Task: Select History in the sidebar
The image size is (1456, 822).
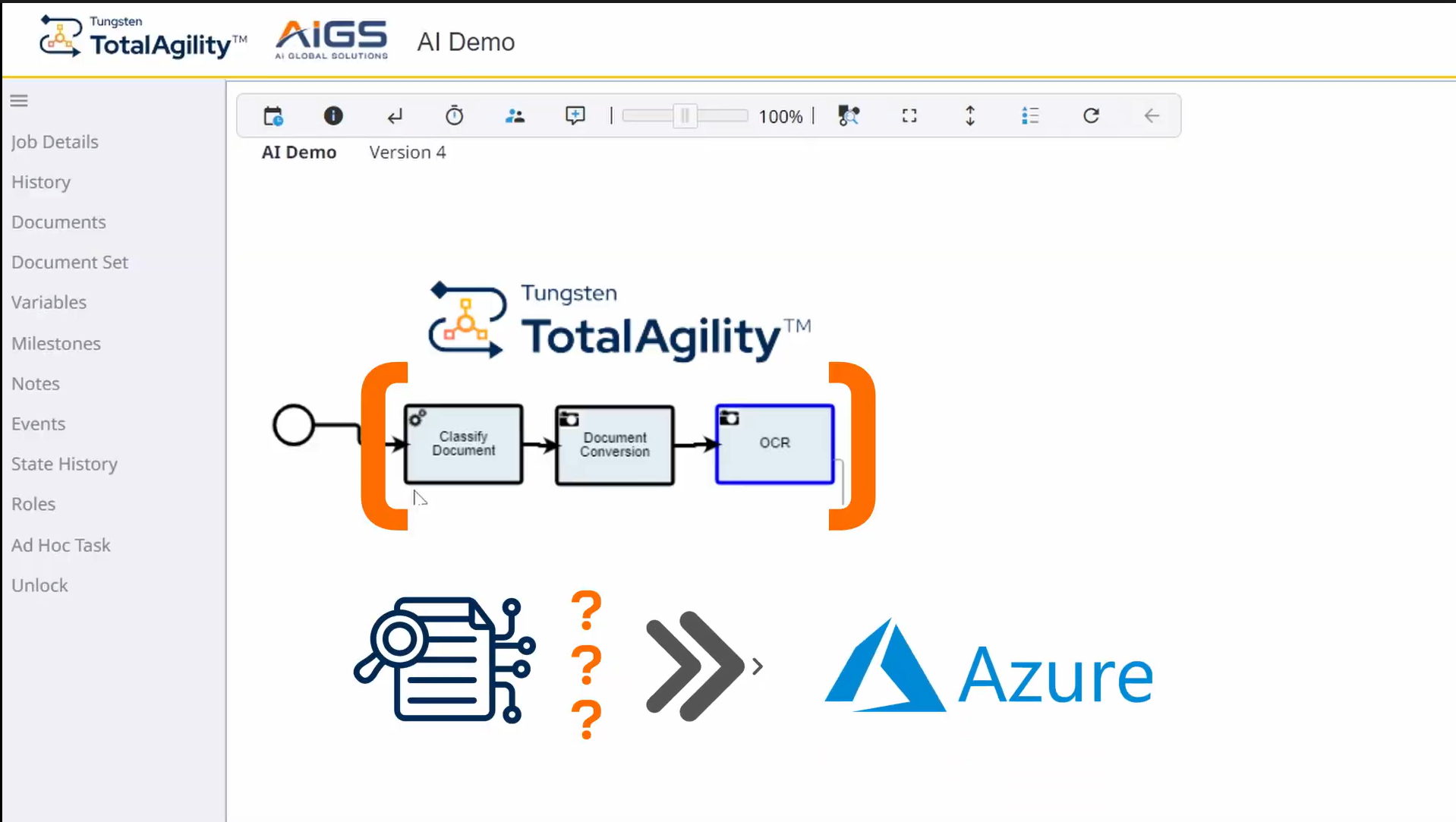Action: click(x=41, y=182)
